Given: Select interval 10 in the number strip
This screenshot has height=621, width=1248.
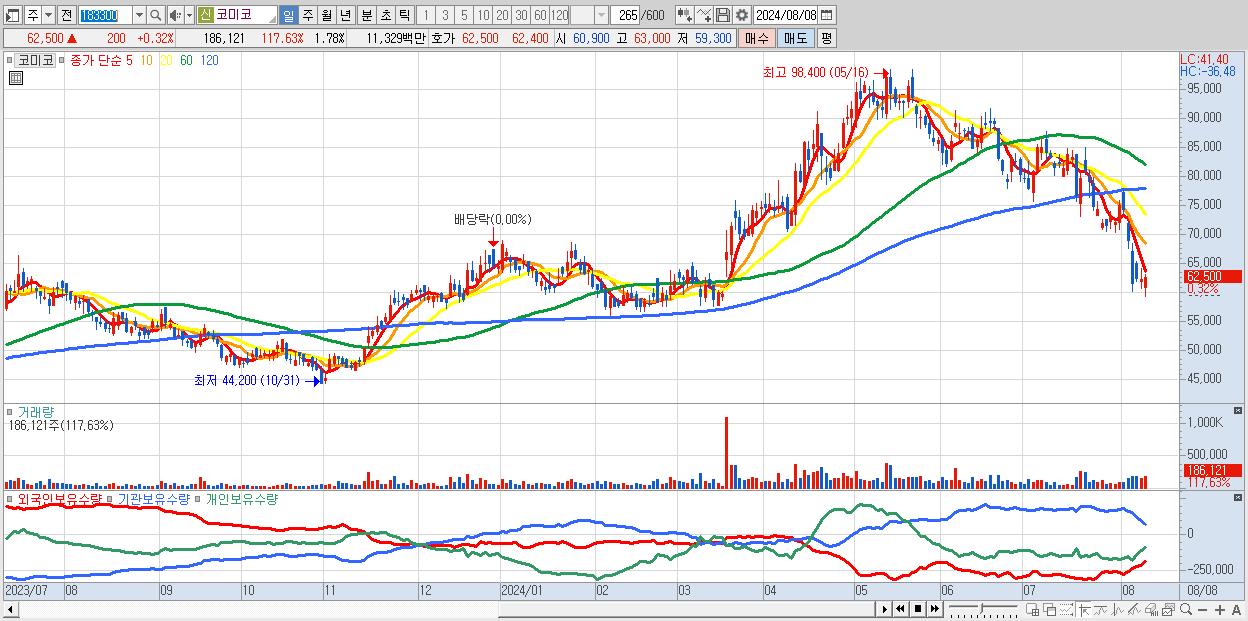Looking at the screenshot, I should tap(483, 15).
